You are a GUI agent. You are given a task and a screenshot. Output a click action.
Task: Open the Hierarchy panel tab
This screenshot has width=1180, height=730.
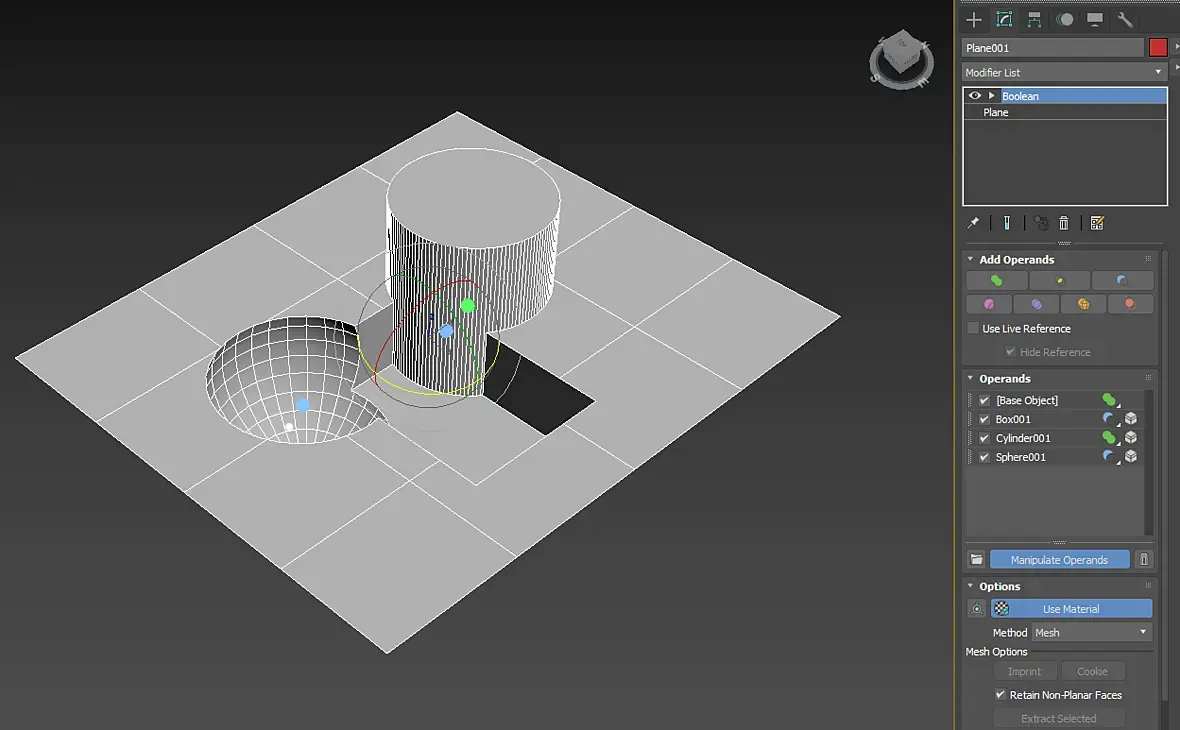(x=1034, y=20)
